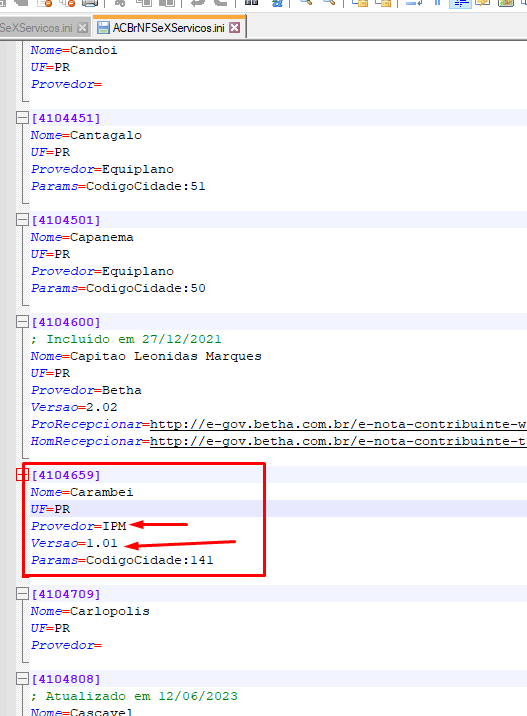Collapse the [4104451] section fold marker

[x=22, y=118]
